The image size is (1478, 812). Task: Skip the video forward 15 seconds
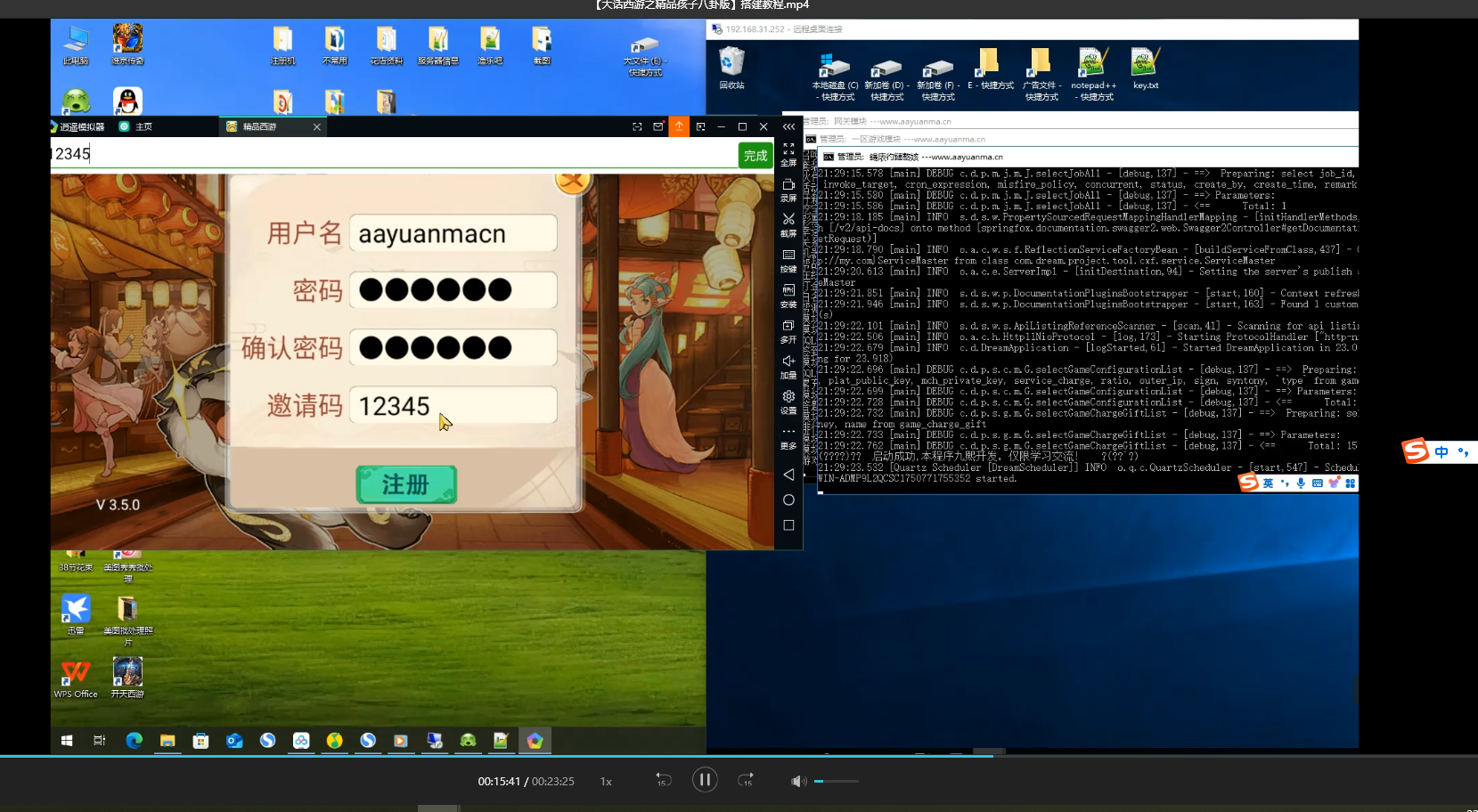pos(746,781)
